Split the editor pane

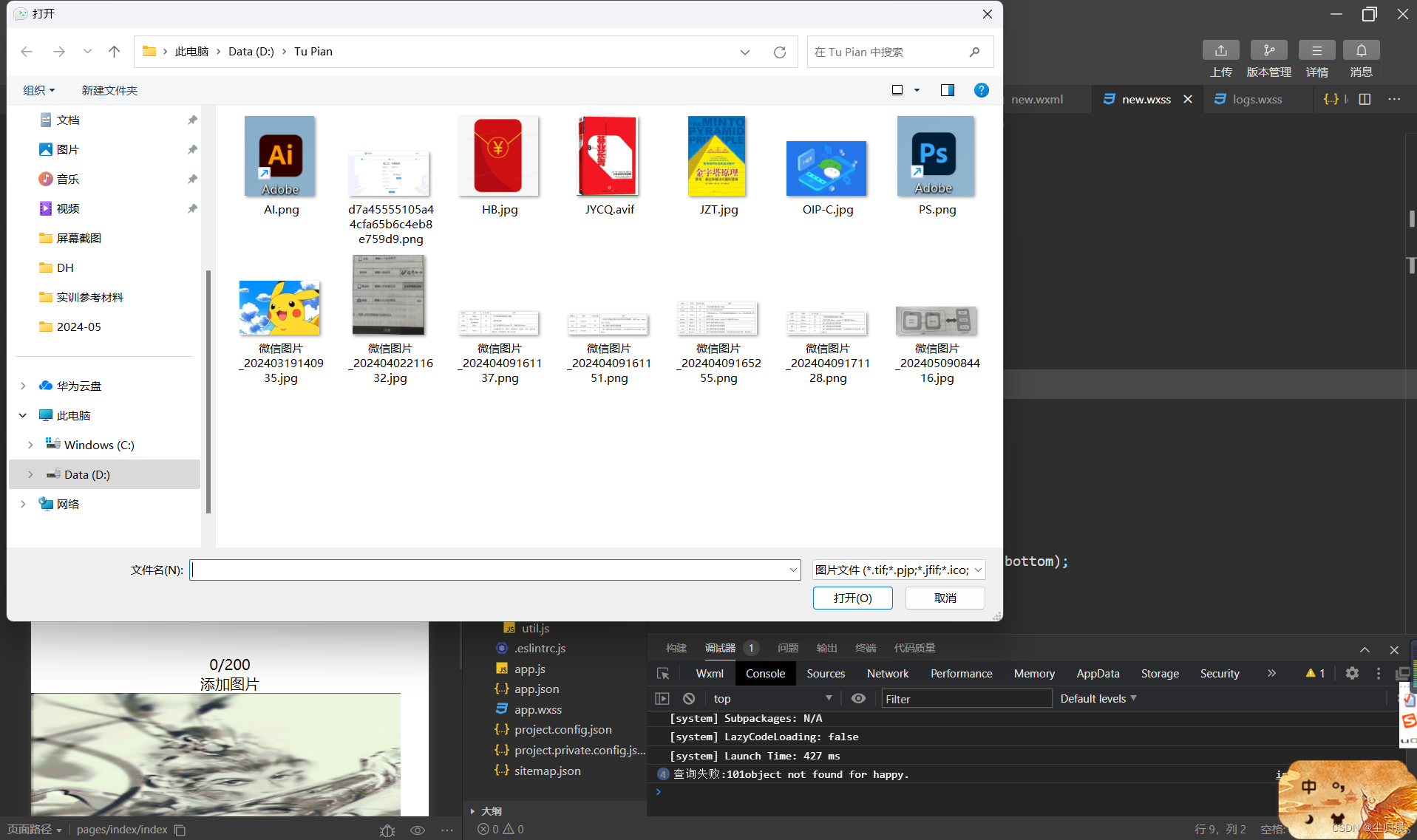pos(1365,99)
